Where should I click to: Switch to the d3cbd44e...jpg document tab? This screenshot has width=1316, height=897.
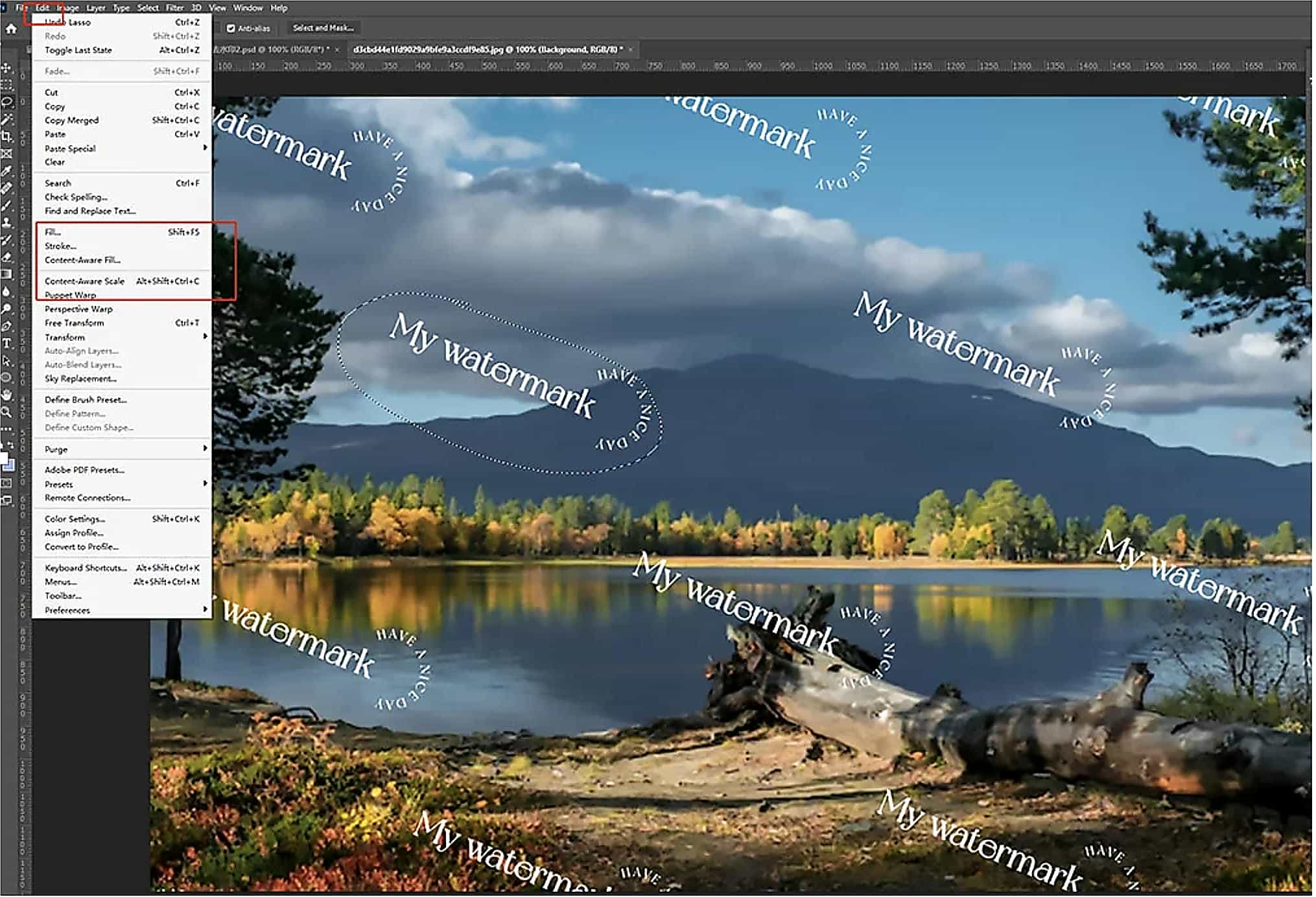[488, 49]
